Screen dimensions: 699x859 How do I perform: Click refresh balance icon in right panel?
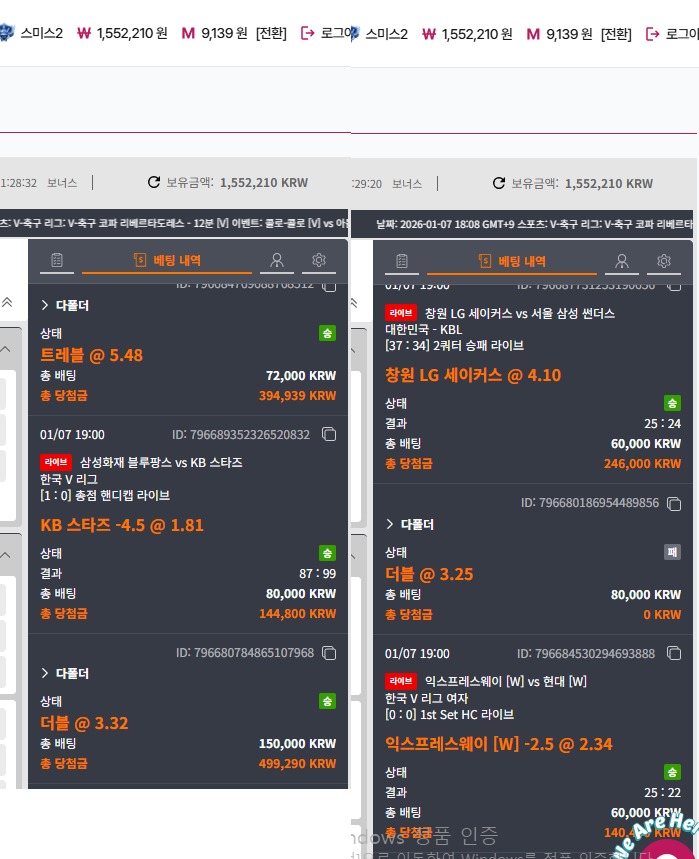(x=499, y=184)
